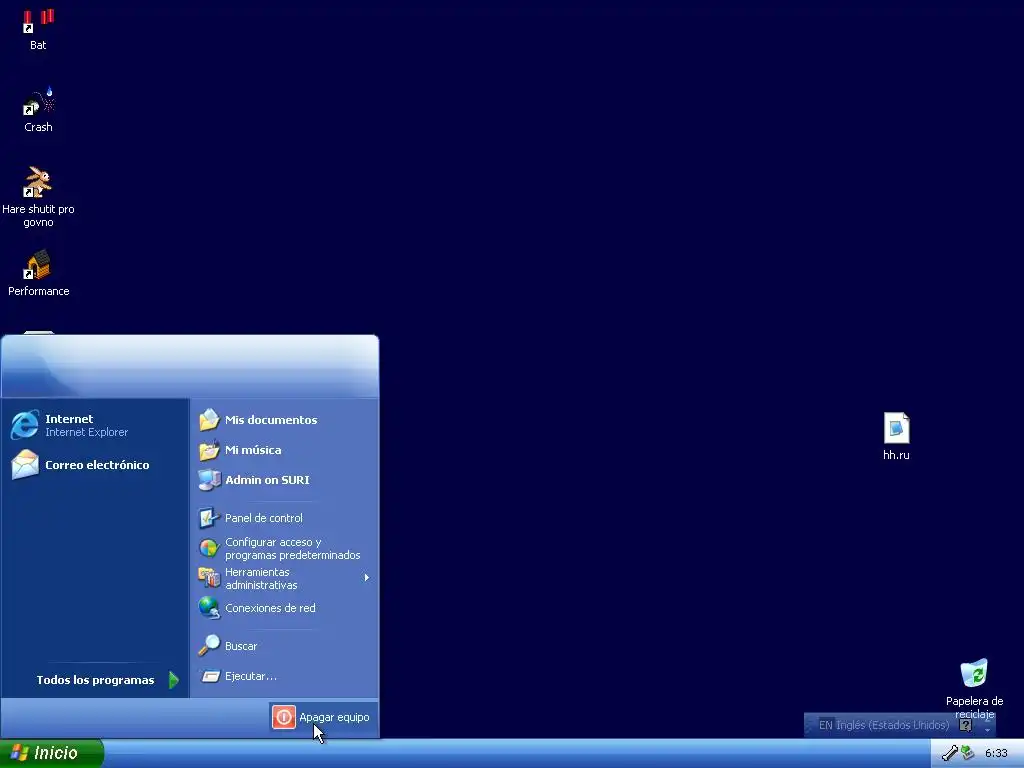The width and height of the screenshot is (1024, 768).
Task: Open Correo electrónico in the Start menu
Action: coord(95,465)
